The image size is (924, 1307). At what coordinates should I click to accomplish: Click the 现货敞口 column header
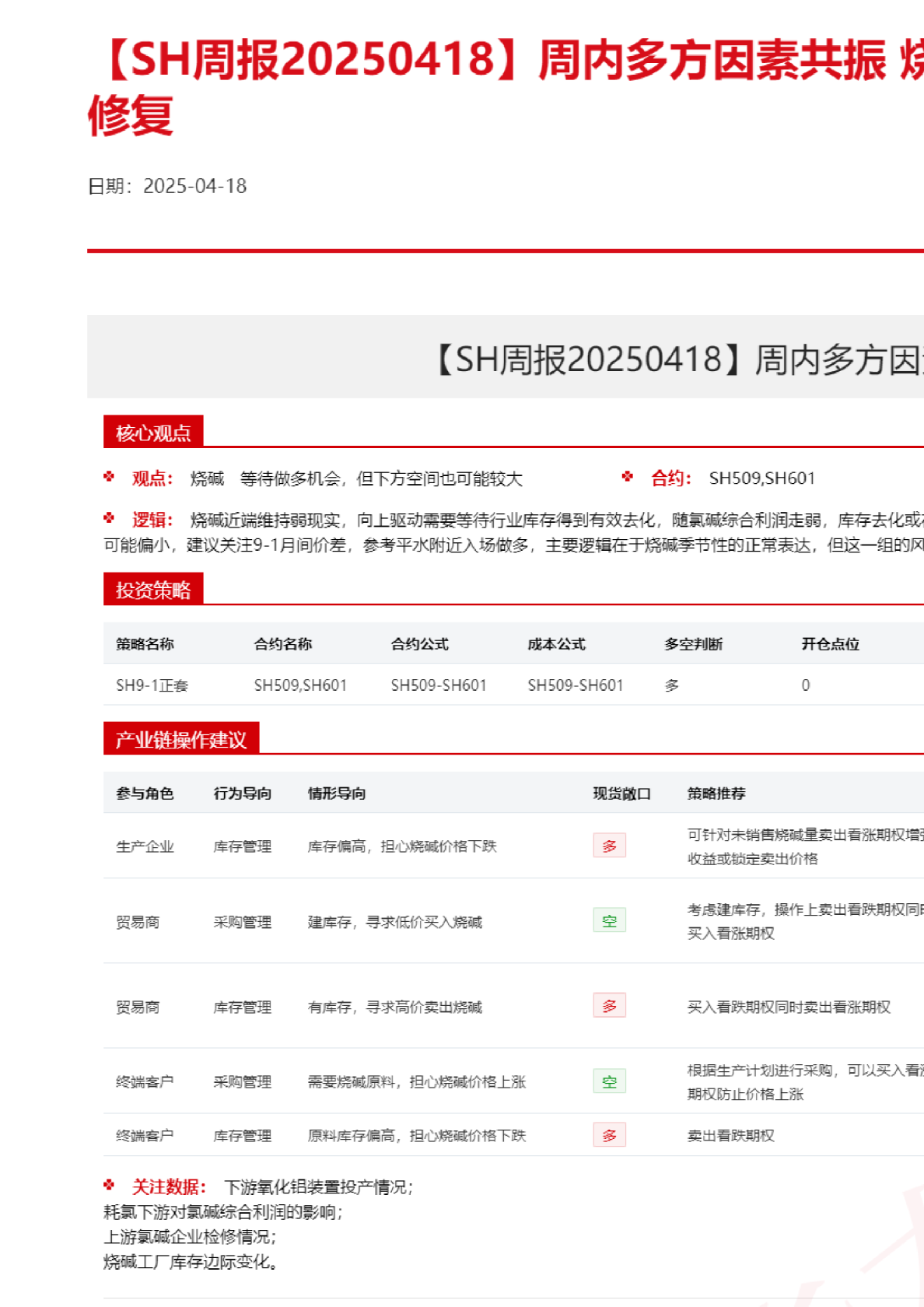click(x=621, y=794)
